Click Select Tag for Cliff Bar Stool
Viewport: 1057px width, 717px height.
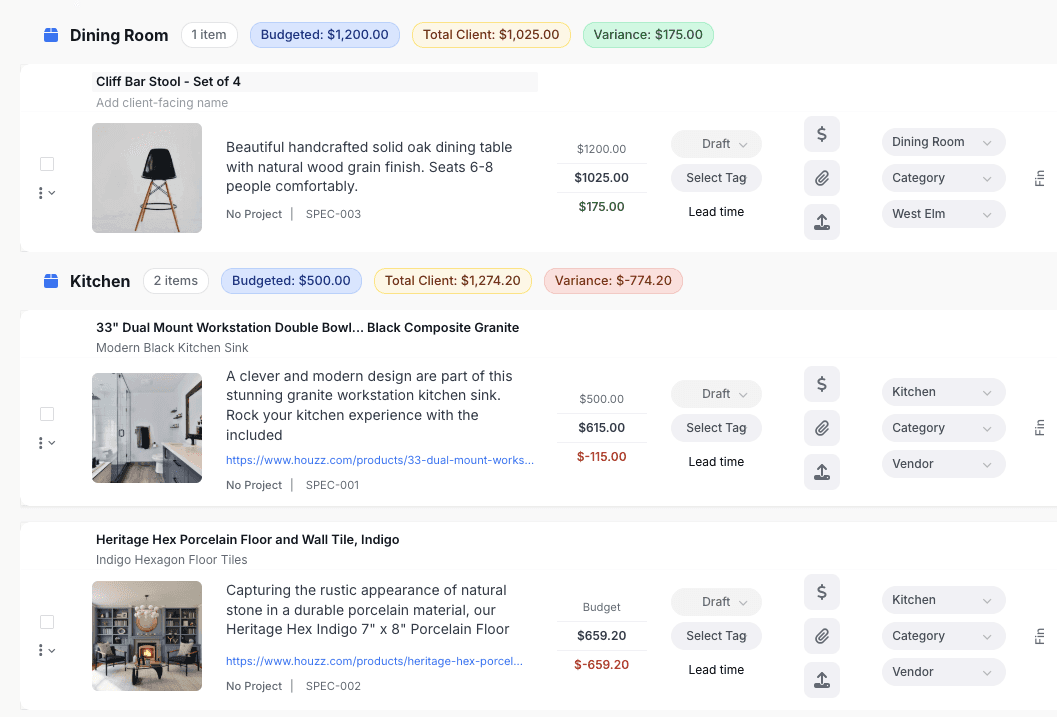pyautogui.click(x=716, y=178)
